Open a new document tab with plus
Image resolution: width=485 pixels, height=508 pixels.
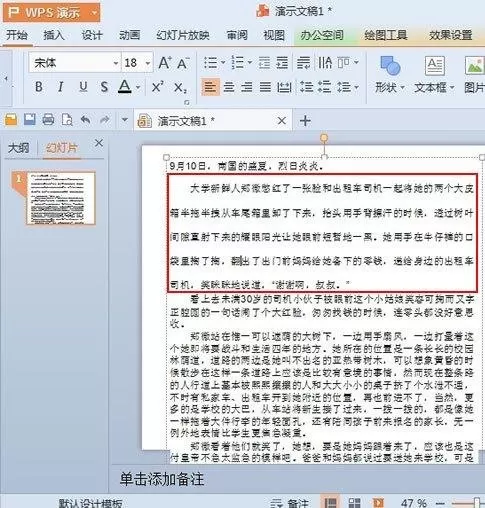point(305,121)
